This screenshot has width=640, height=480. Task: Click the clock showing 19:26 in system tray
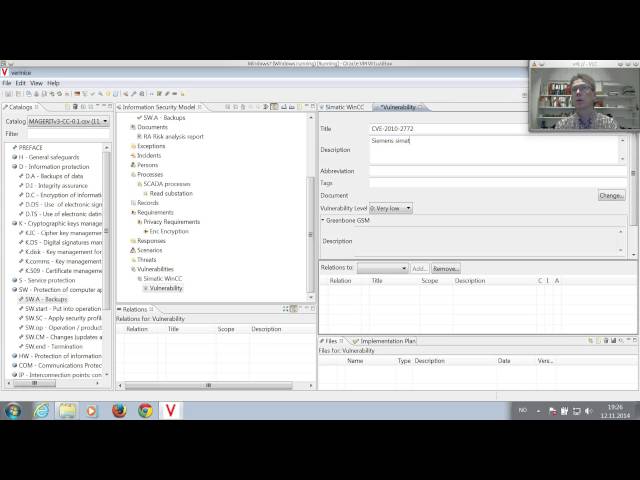(615, 407)
